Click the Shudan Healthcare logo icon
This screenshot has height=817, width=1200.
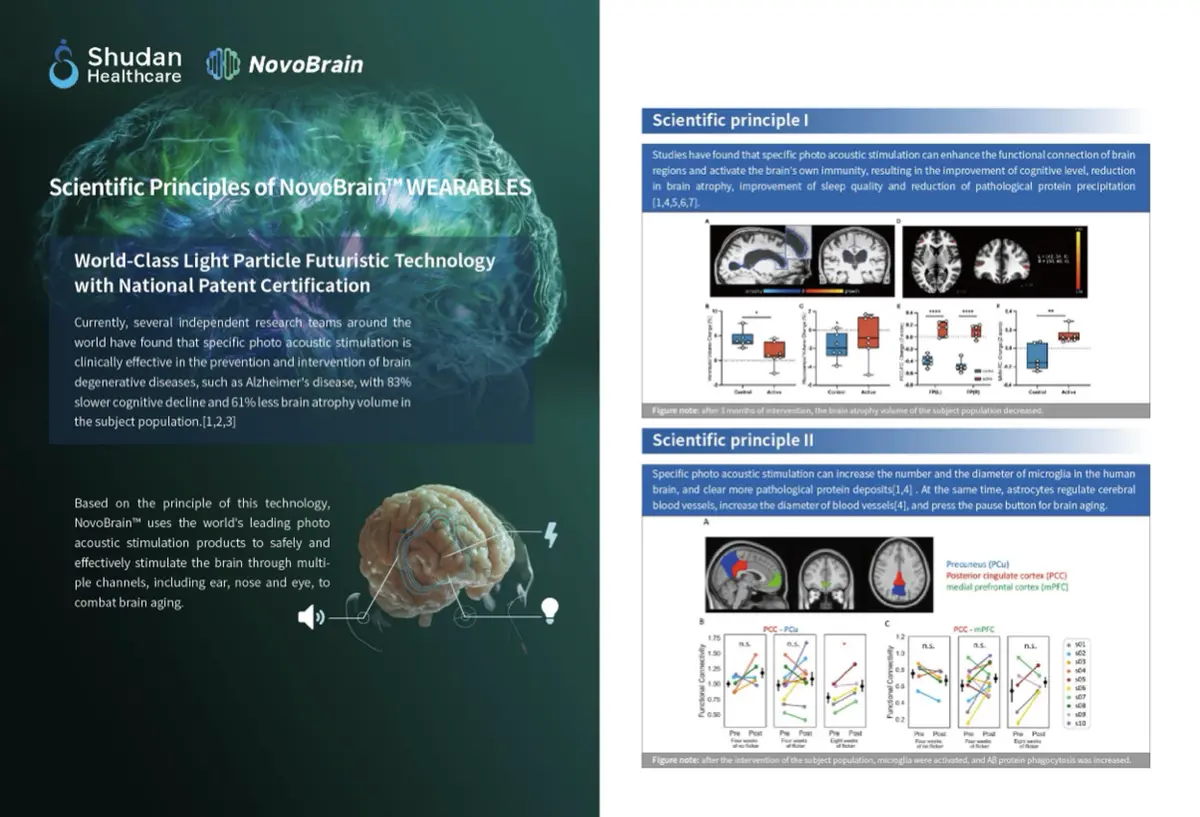pos(63,64)
